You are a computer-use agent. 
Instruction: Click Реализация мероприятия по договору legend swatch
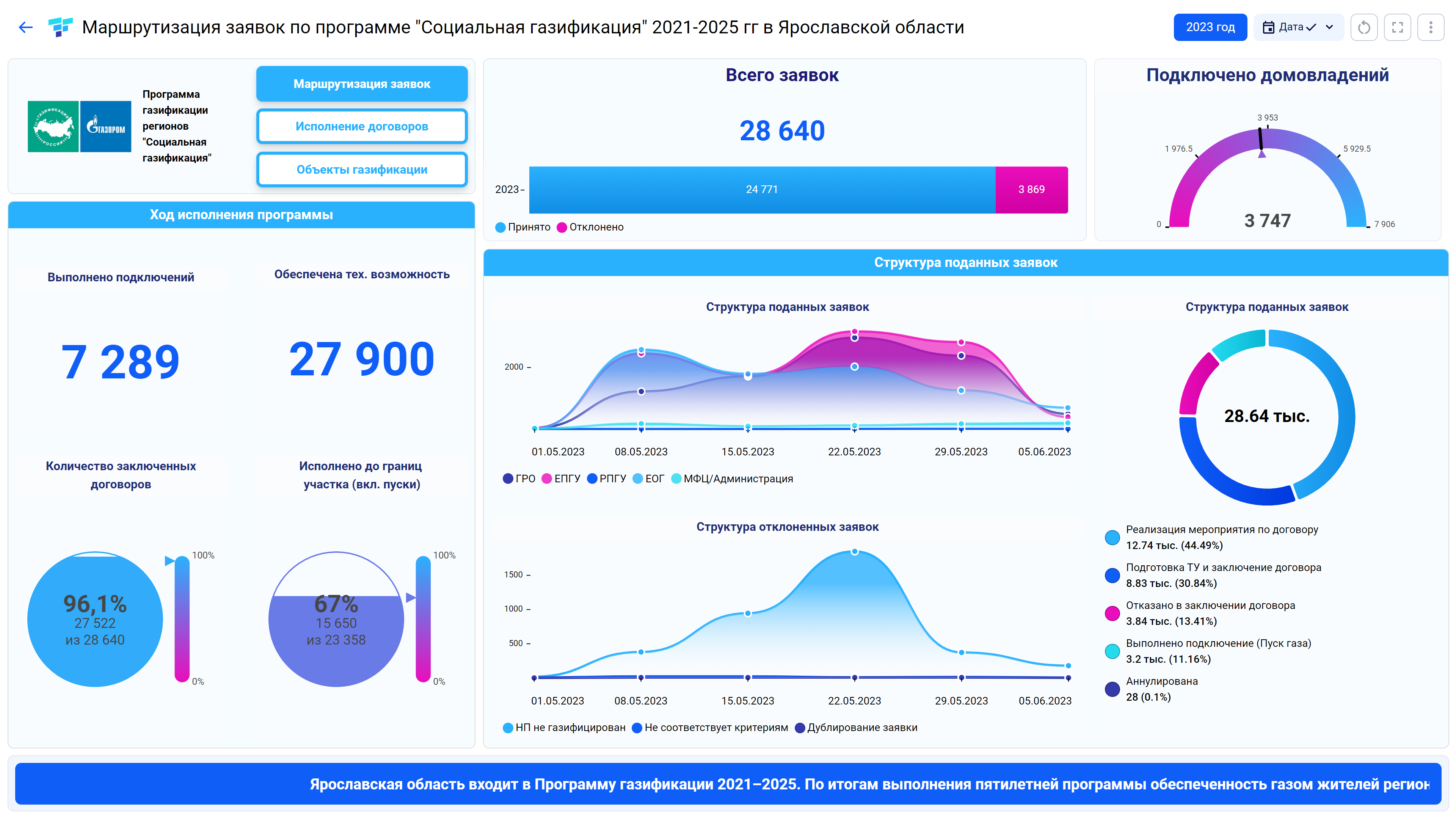(1112, 538)
